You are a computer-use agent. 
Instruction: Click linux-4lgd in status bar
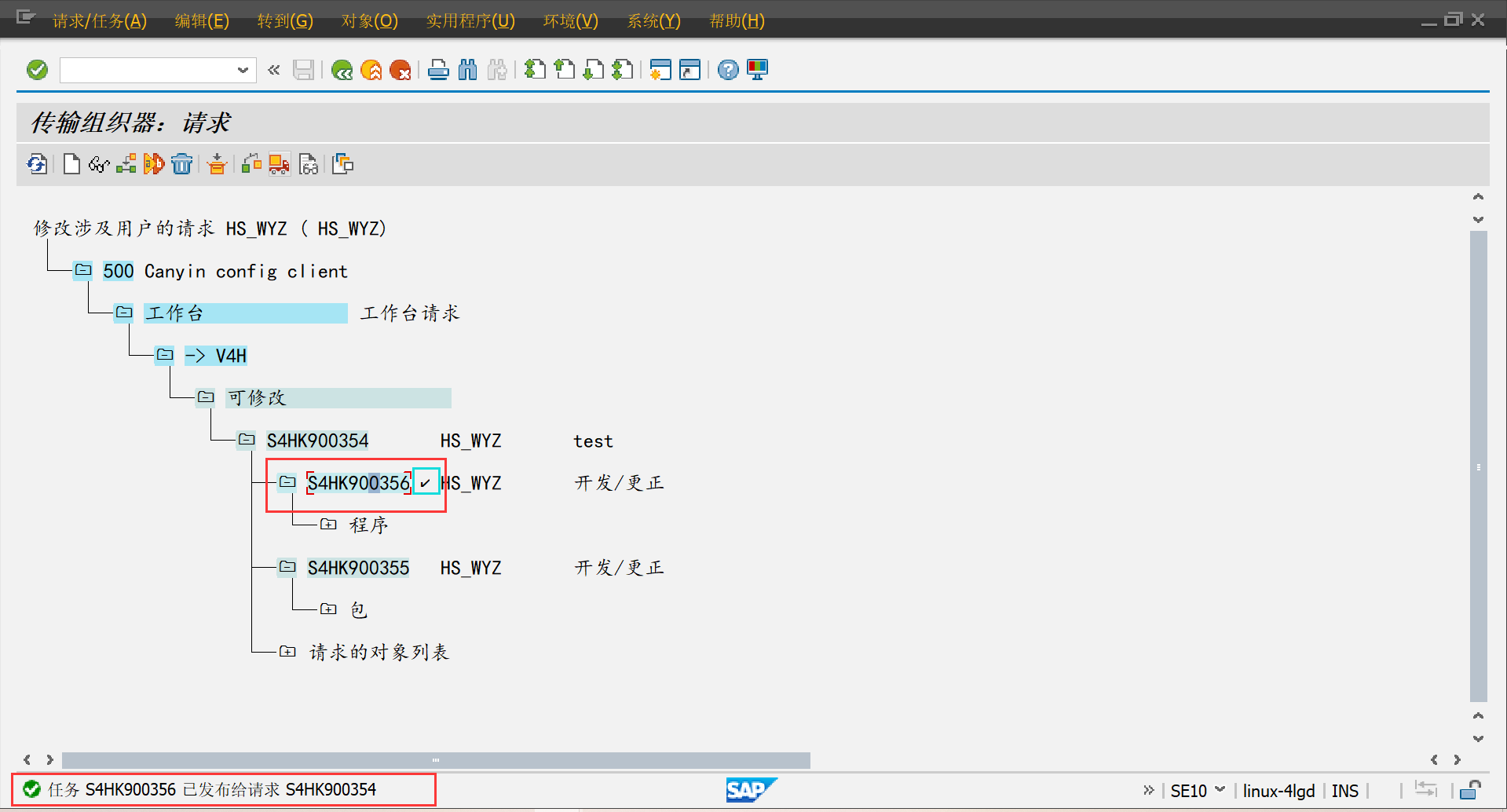[1278, 791]
